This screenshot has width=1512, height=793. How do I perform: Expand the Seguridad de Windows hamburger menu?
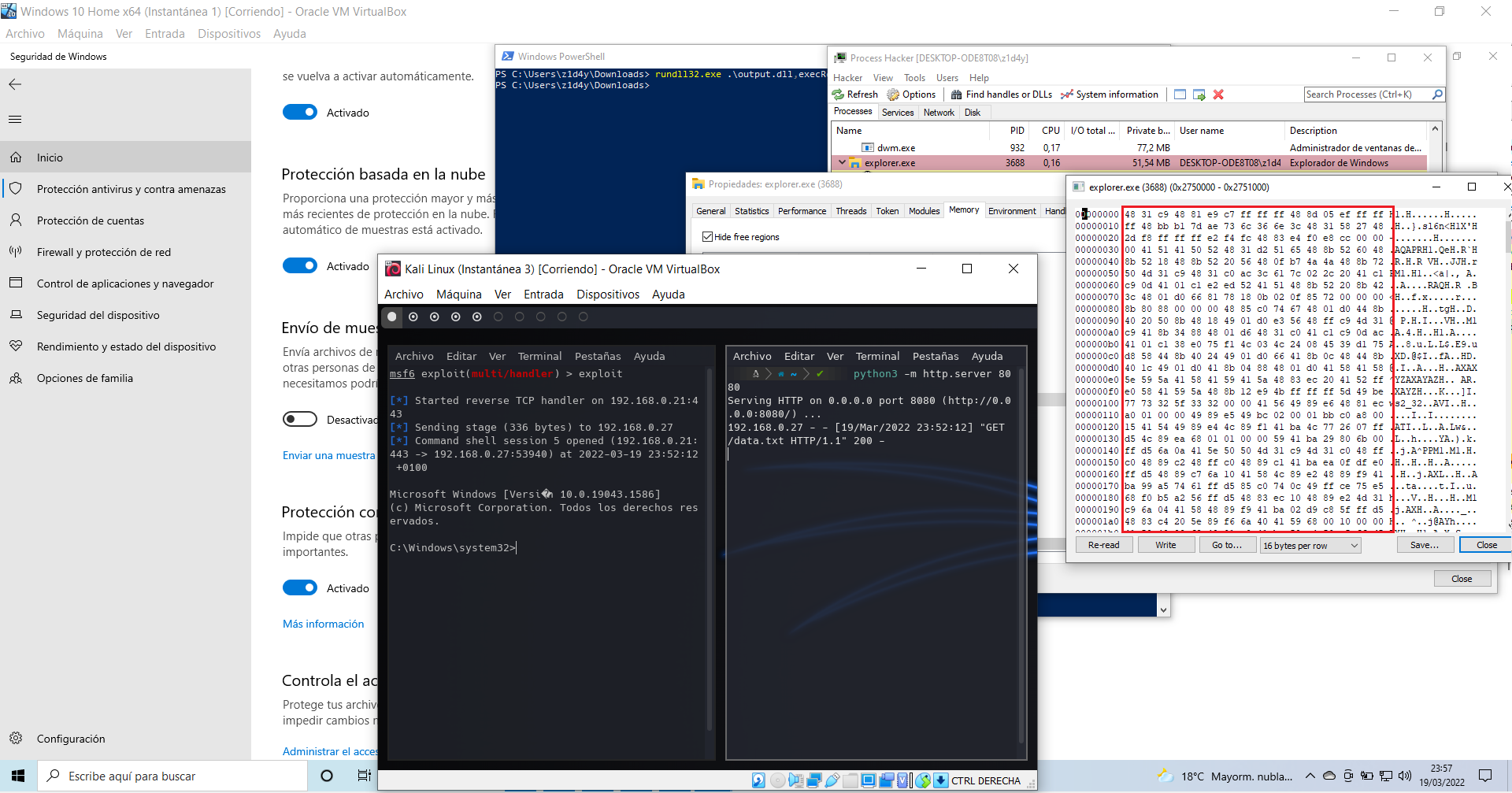coord(15,120)
